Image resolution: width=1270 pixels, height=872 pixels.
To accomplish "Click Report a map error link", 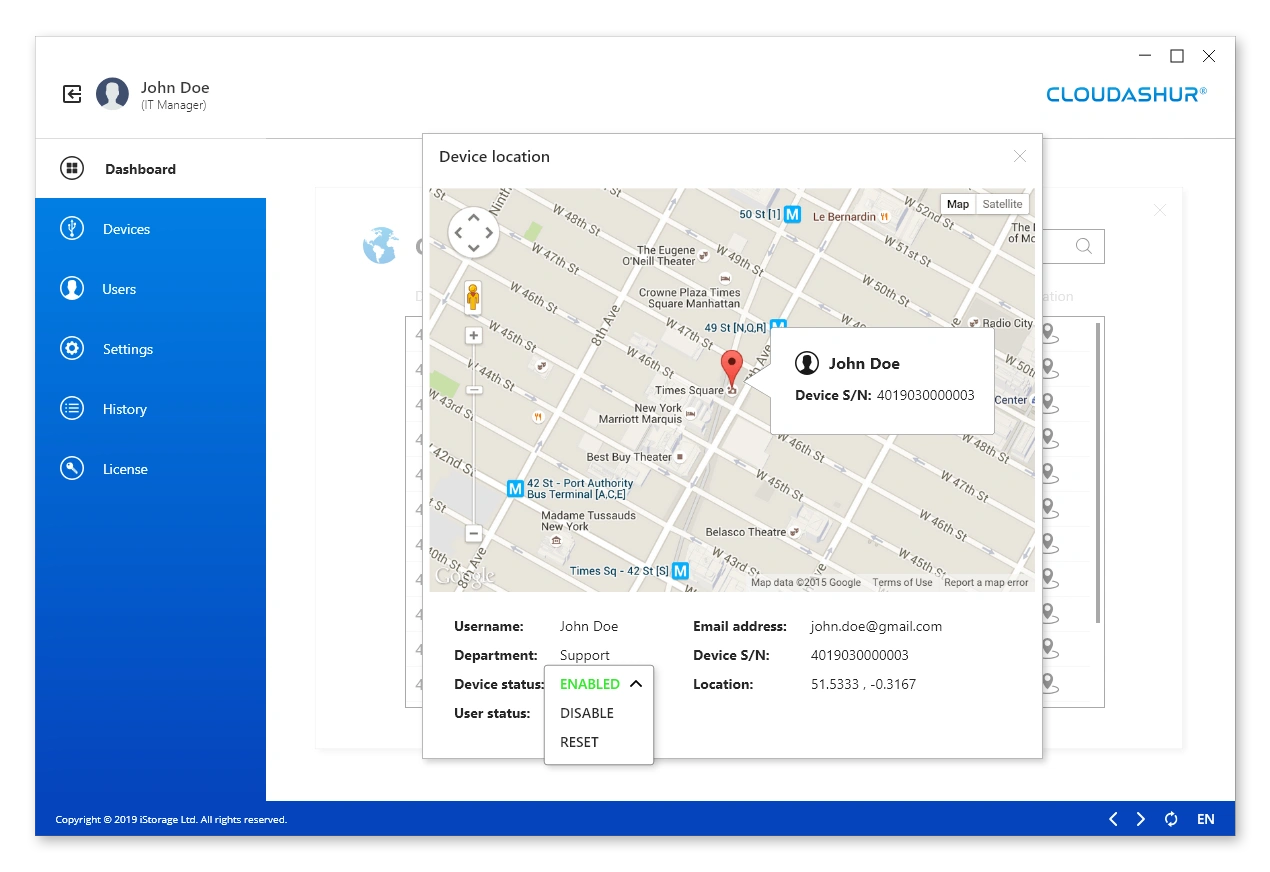I will 986,583.
